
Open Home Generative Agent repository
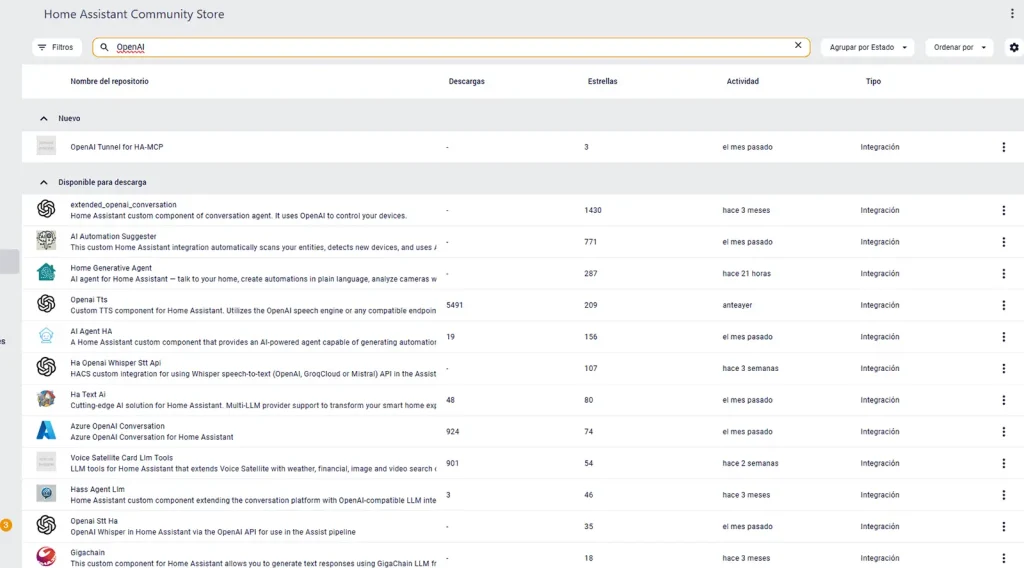click(x=522, y=274)
